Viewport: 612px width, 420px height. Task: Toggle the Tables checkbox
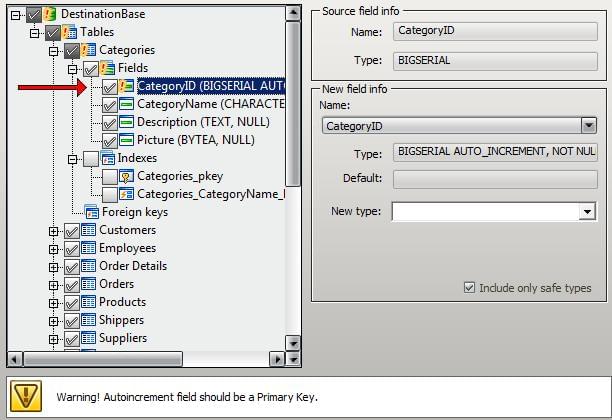tap(53, 33)
